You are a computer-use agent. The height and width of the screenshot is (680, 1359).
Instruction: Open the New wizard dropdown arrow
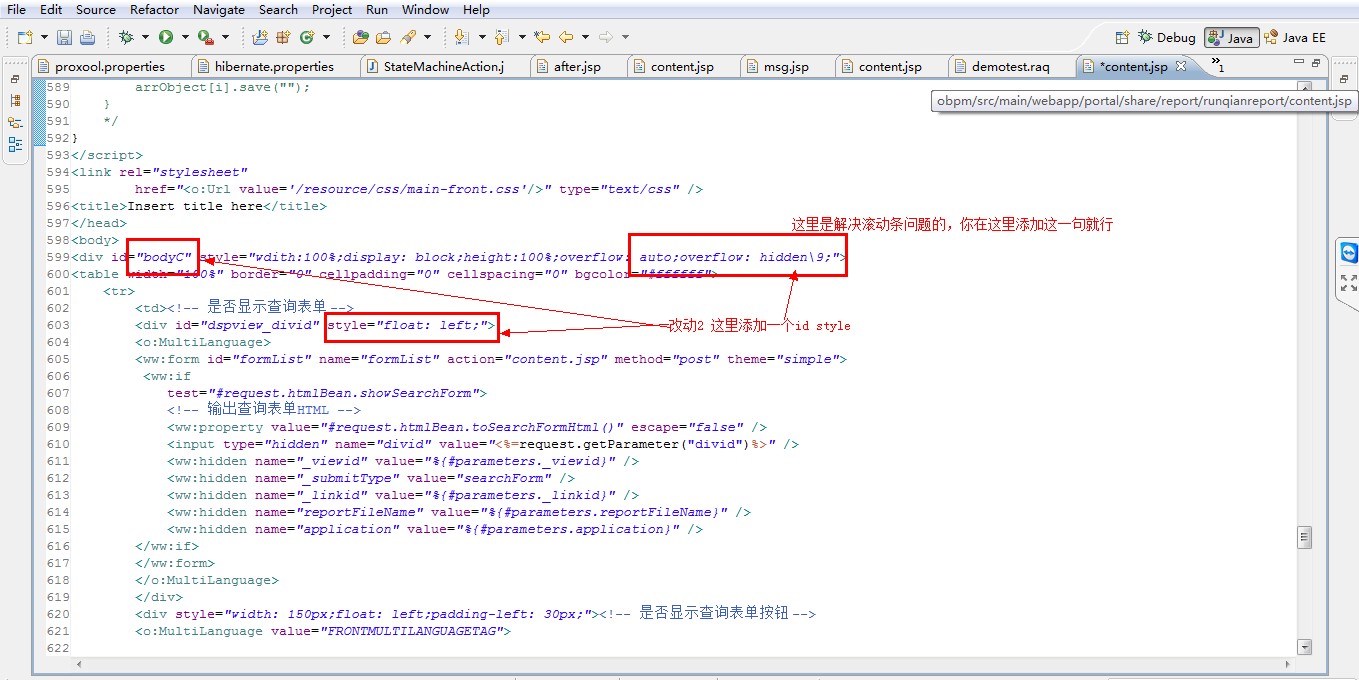click(x=43, y=37)
